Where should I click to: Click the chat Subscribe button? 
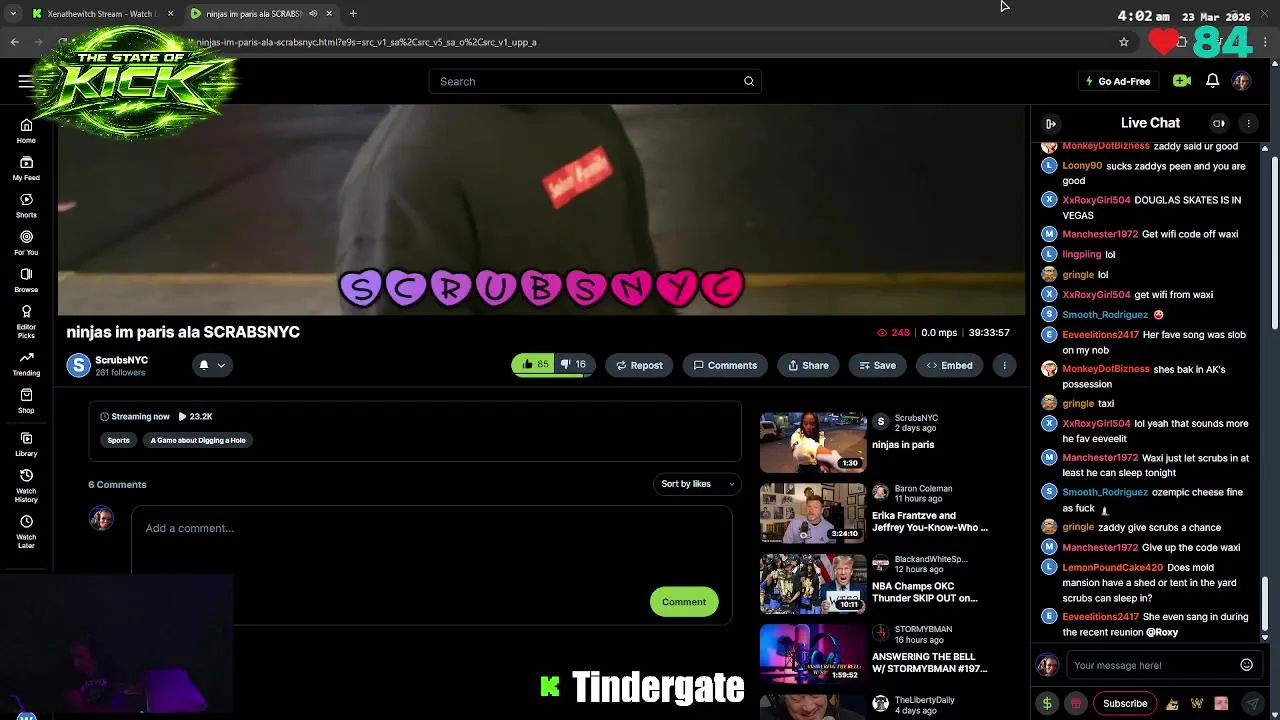[x=1125, y=703]
